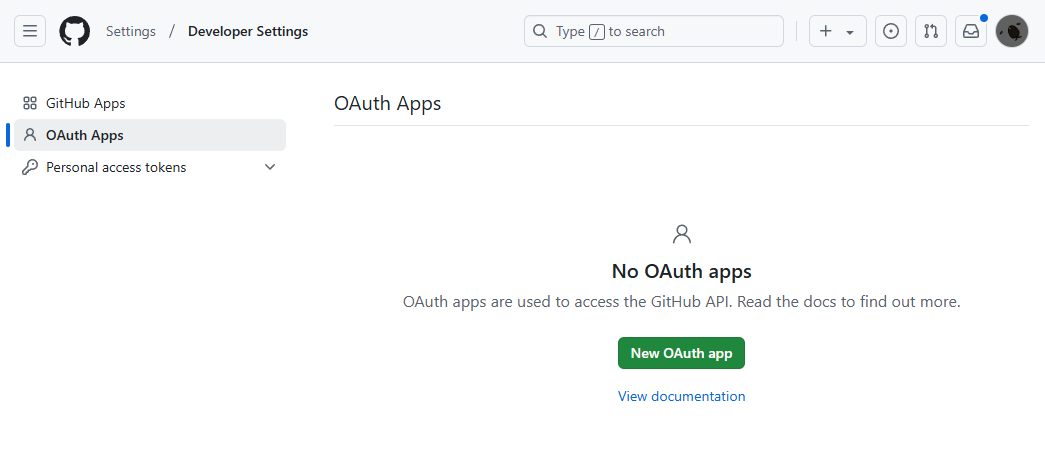Click the GitHub Apps grid icon
The image size is (1045, 453).
coord(29,103)
